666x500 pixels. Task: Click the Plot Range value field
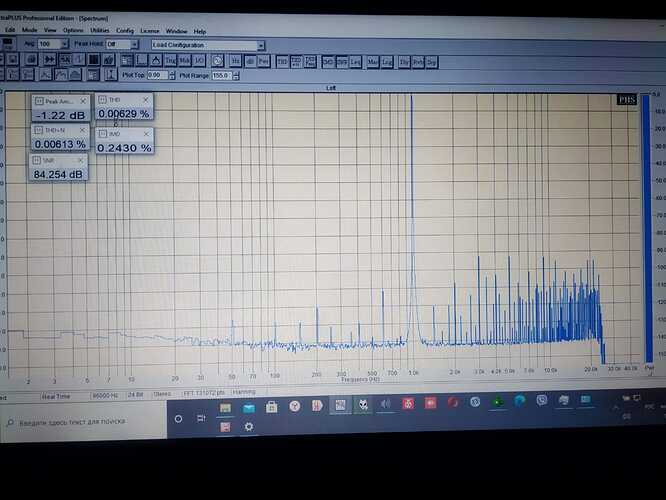click(x=222, y=76)
